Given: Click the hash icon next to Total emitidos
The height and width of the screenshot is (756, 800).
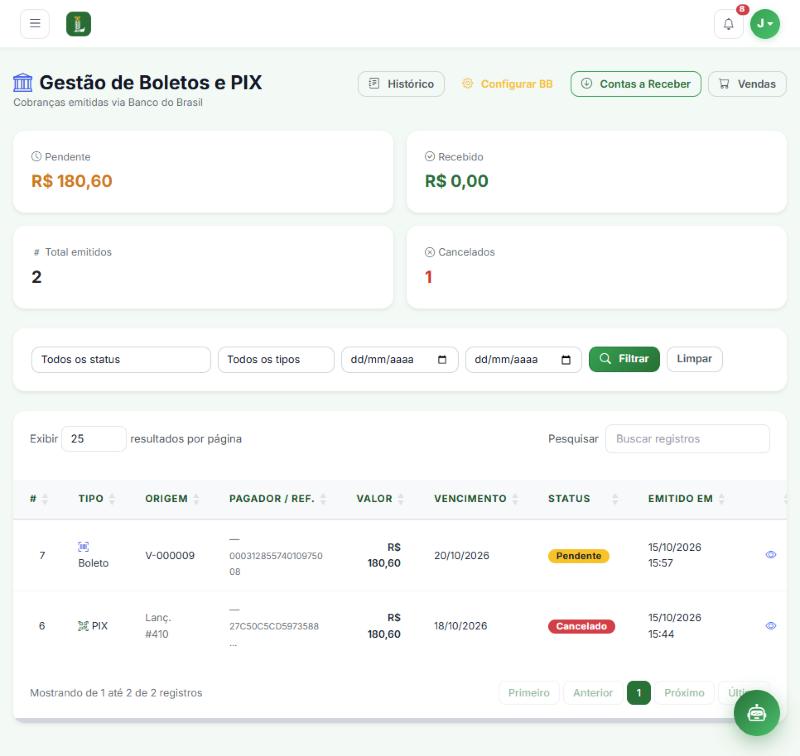Looking at the screenshot, I should (x=36, y=252).
